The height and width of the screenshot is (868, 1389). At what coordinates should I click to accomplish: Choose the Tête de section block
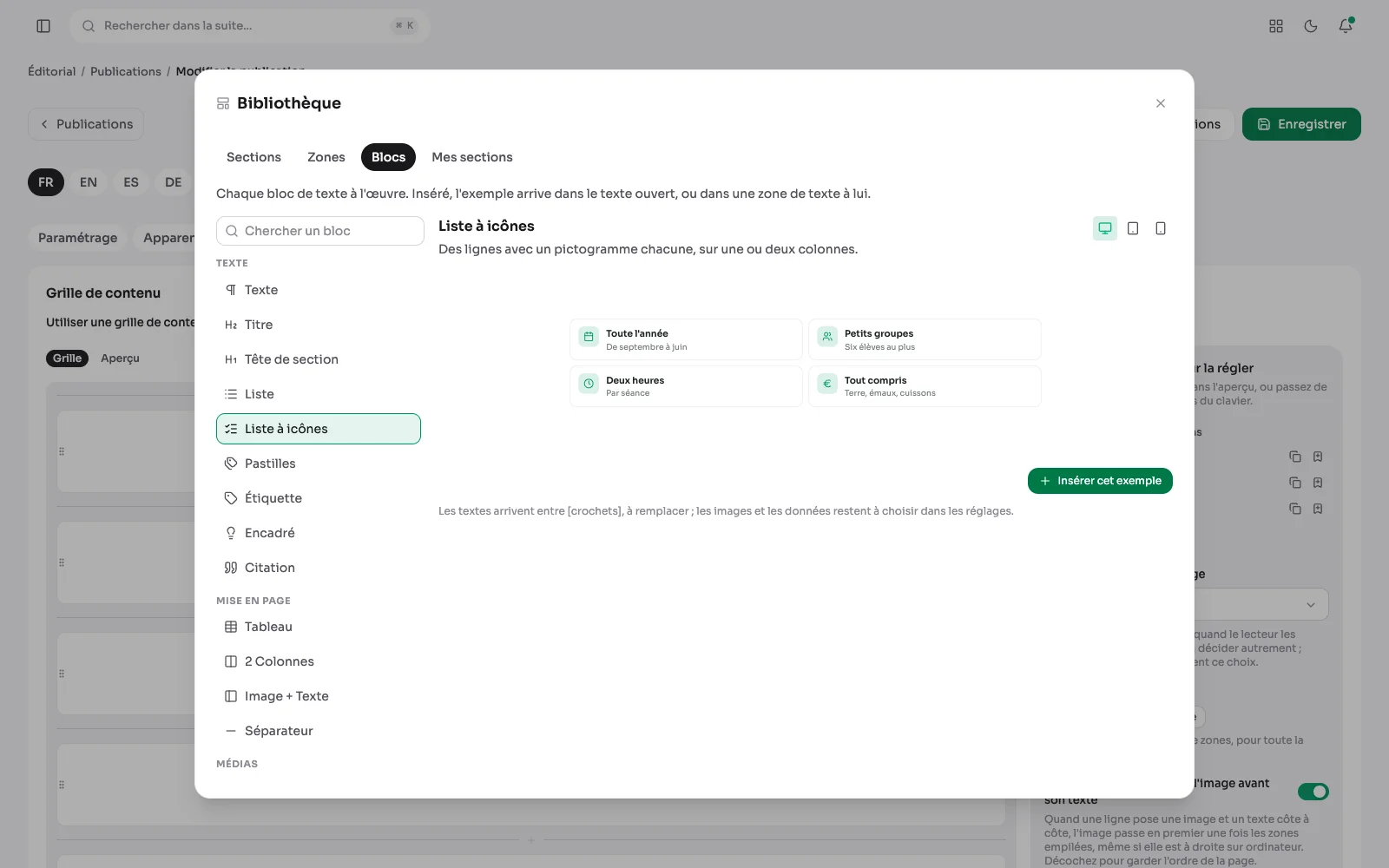(319, 359)
